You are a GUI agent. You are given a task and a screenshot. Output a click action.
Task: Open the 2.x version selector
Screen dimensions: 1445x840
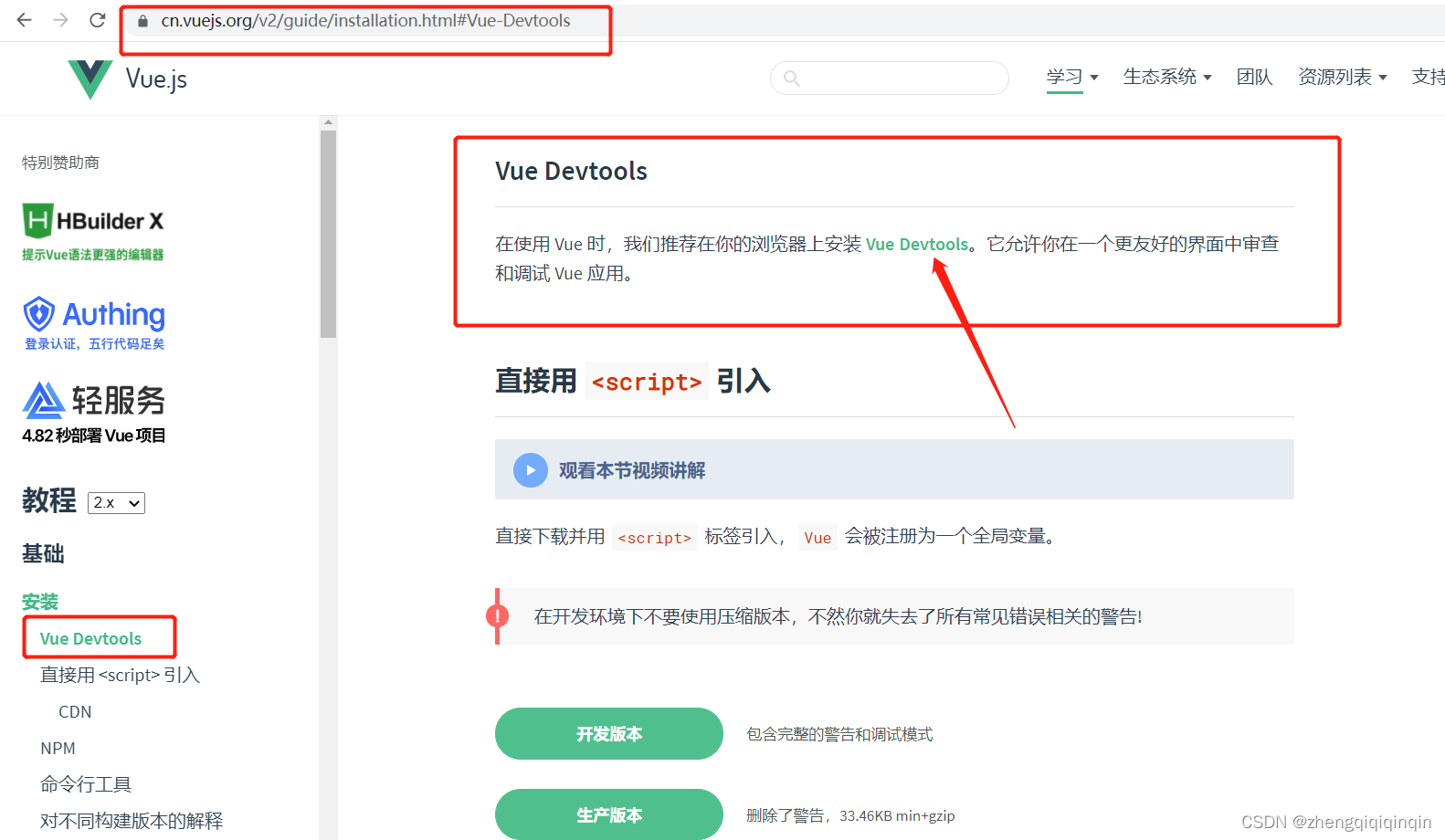pyautogui.click(x=116, y=503)
